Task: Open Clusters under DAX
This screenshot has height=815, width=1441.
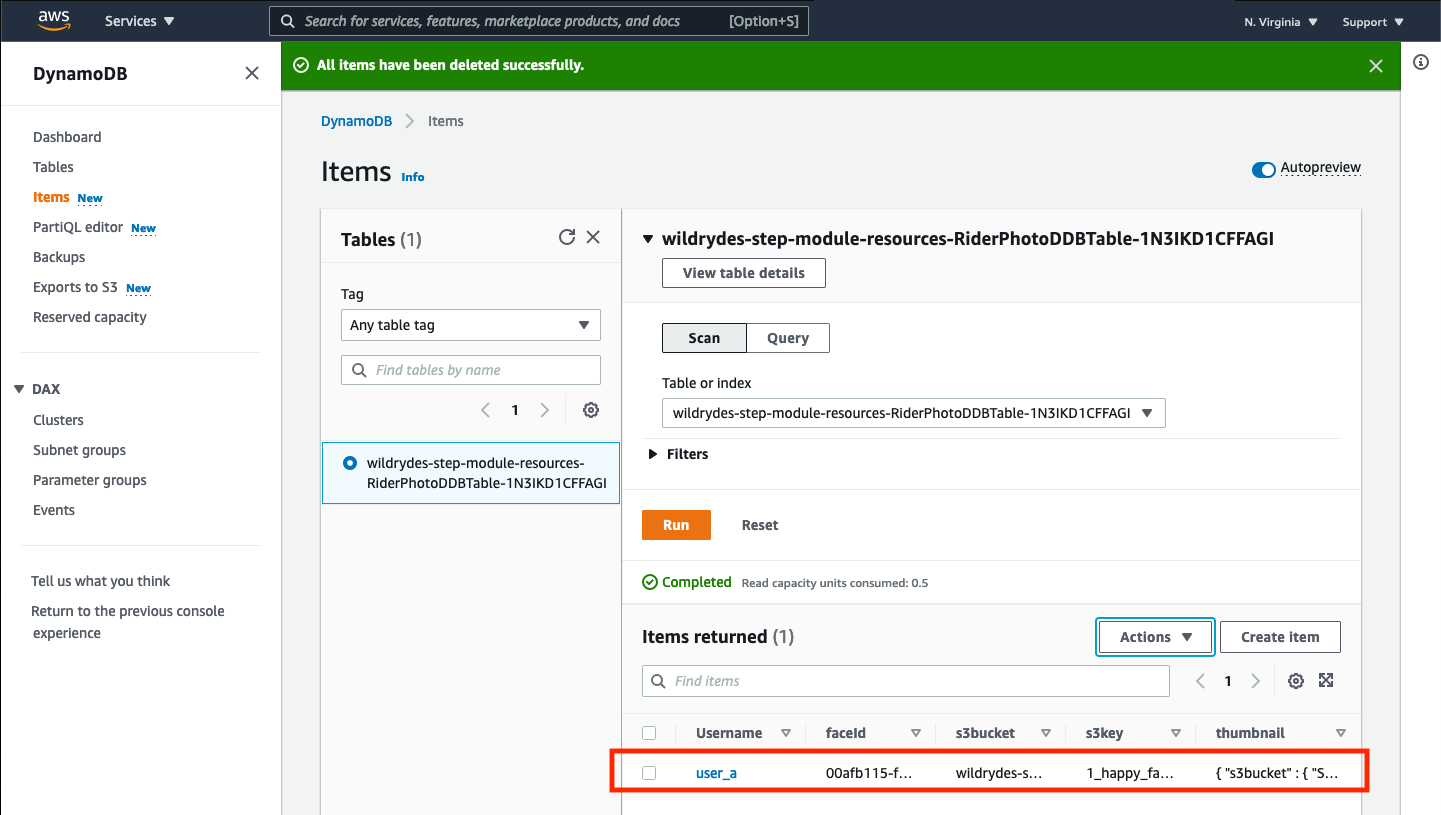Action: point(58,420)
